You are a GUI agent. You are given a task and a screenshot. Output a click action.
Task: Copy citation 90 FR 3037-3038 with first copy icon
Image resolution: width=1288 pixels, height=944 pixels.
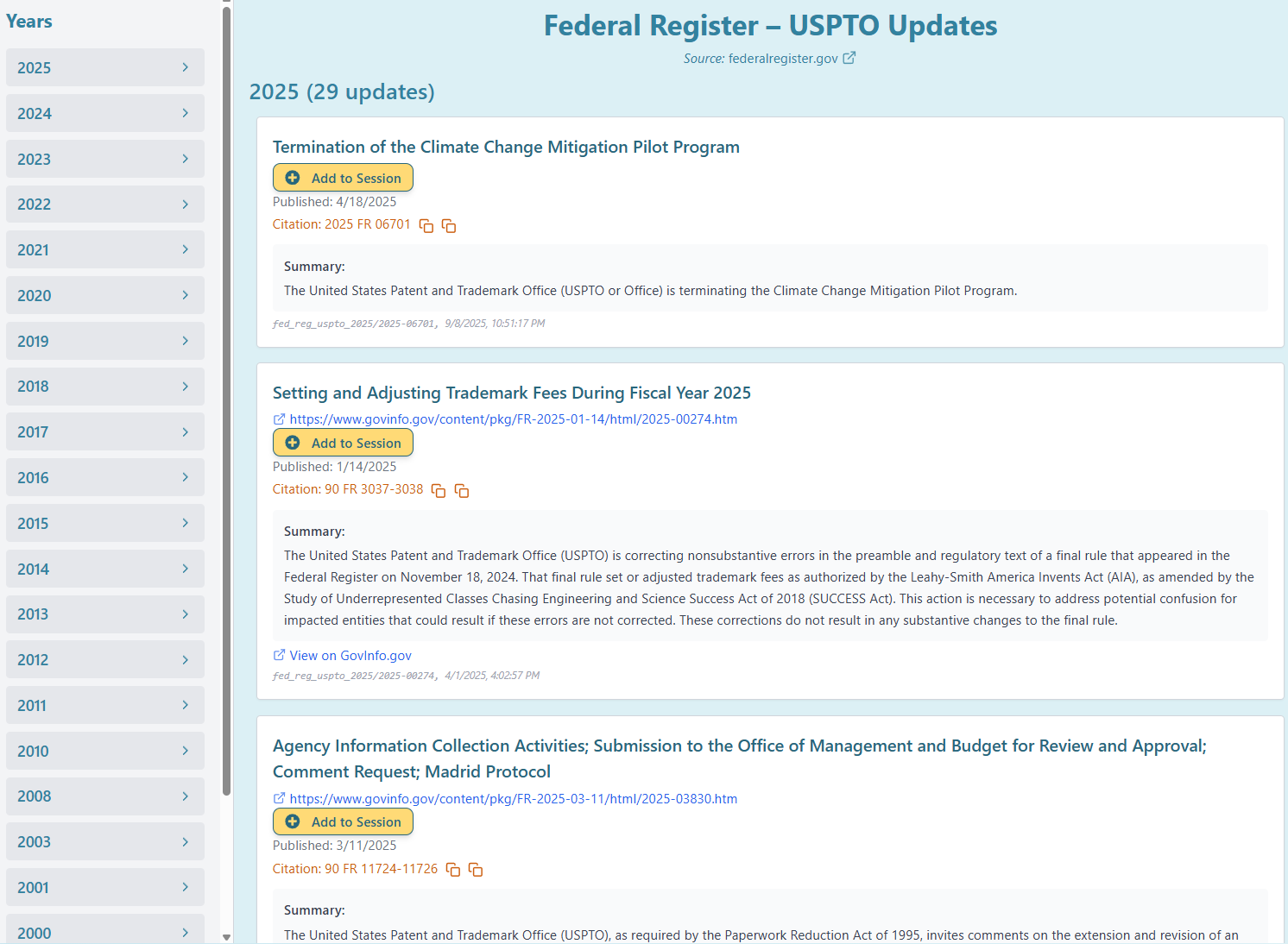(x=439, y=490)
